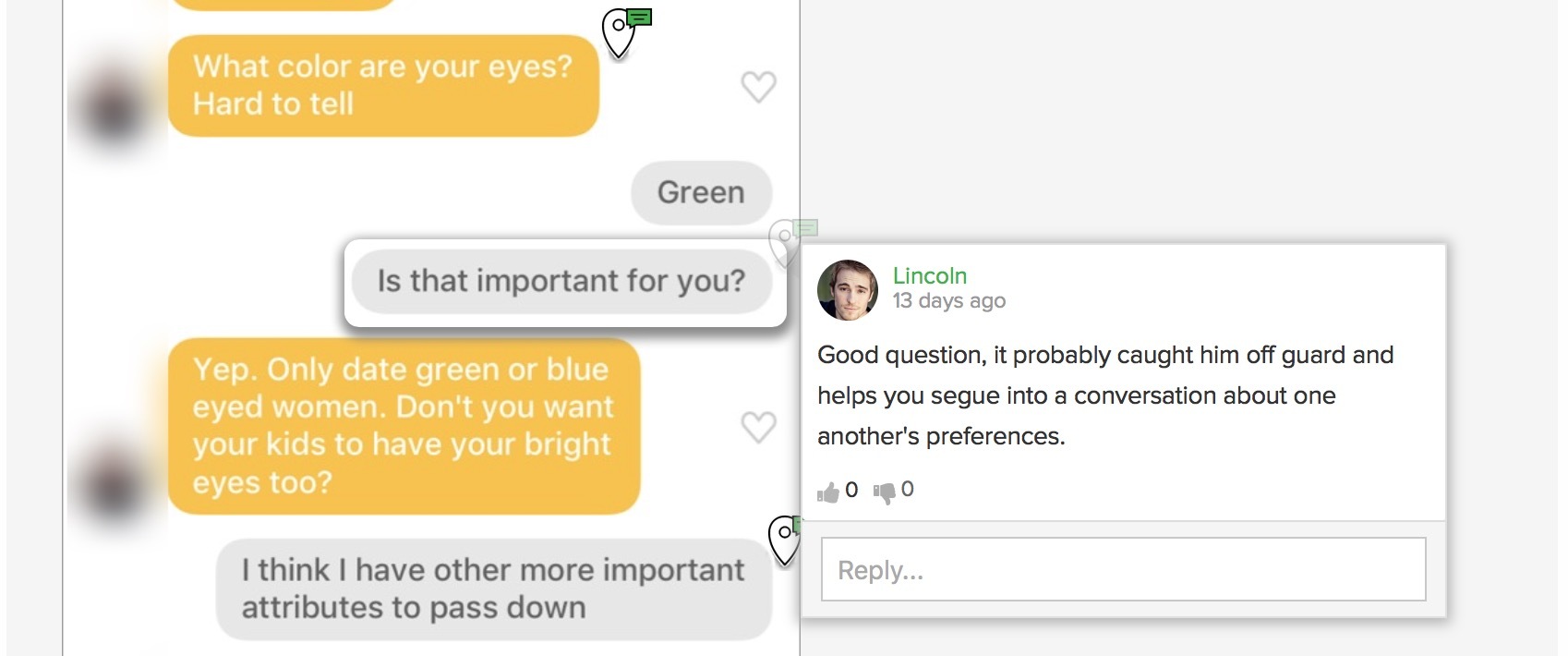Select "I think I have other more important" bubble

493,589
